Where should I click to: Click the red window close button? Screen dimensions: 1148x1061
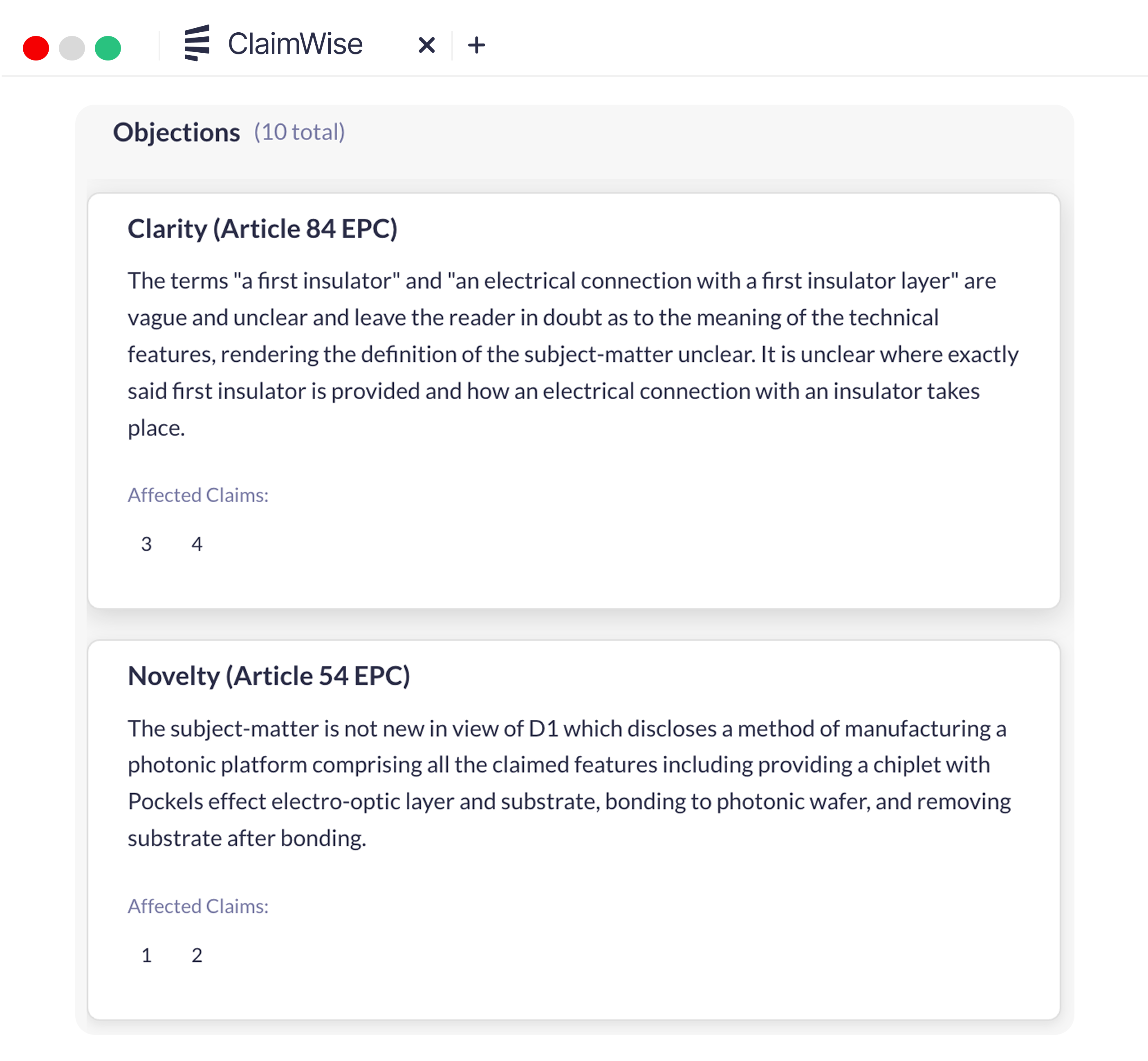[36, 48]
